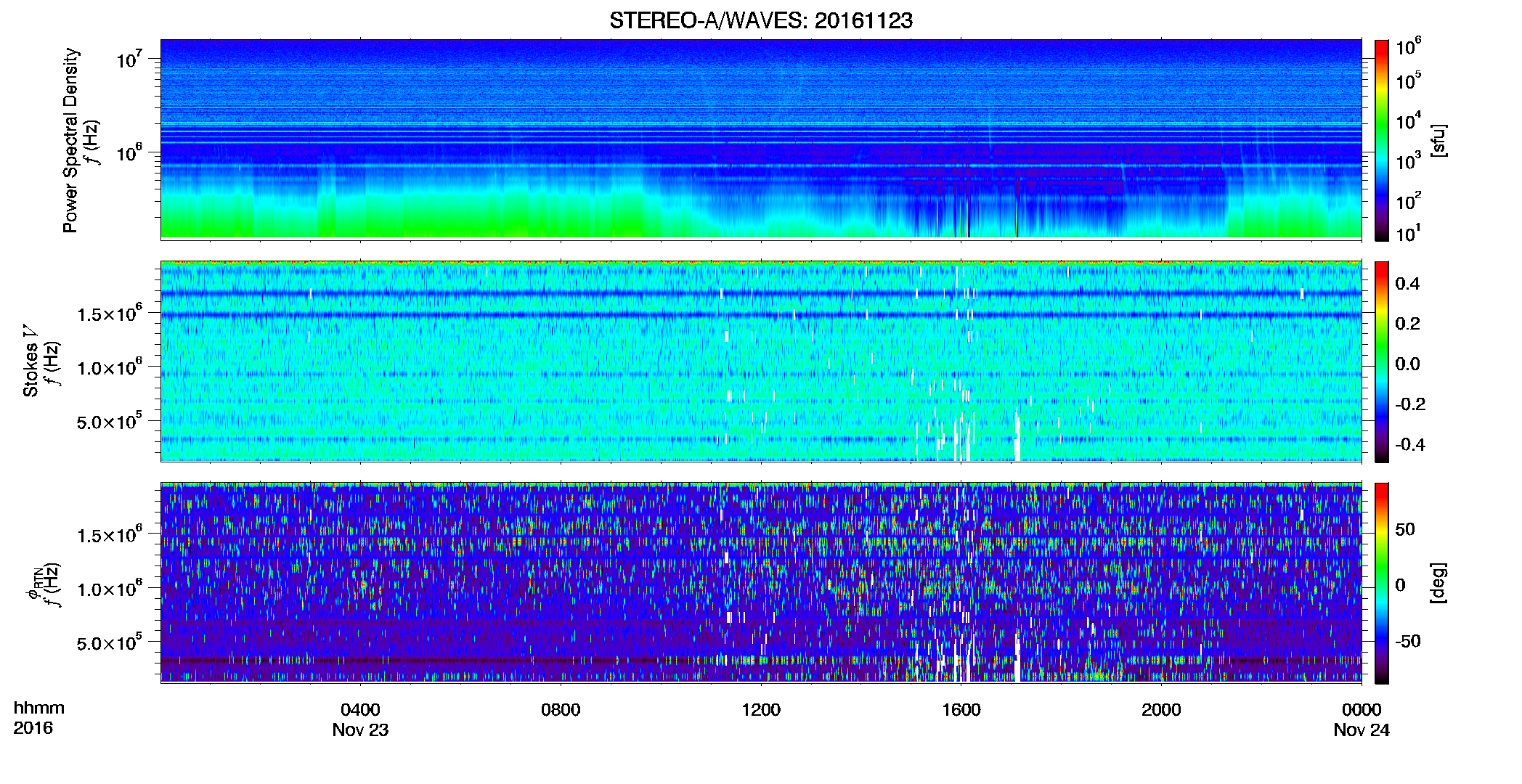
Task: Click the Stokes V color bar
Action: pyautogui.click(x=1382, y=362)
